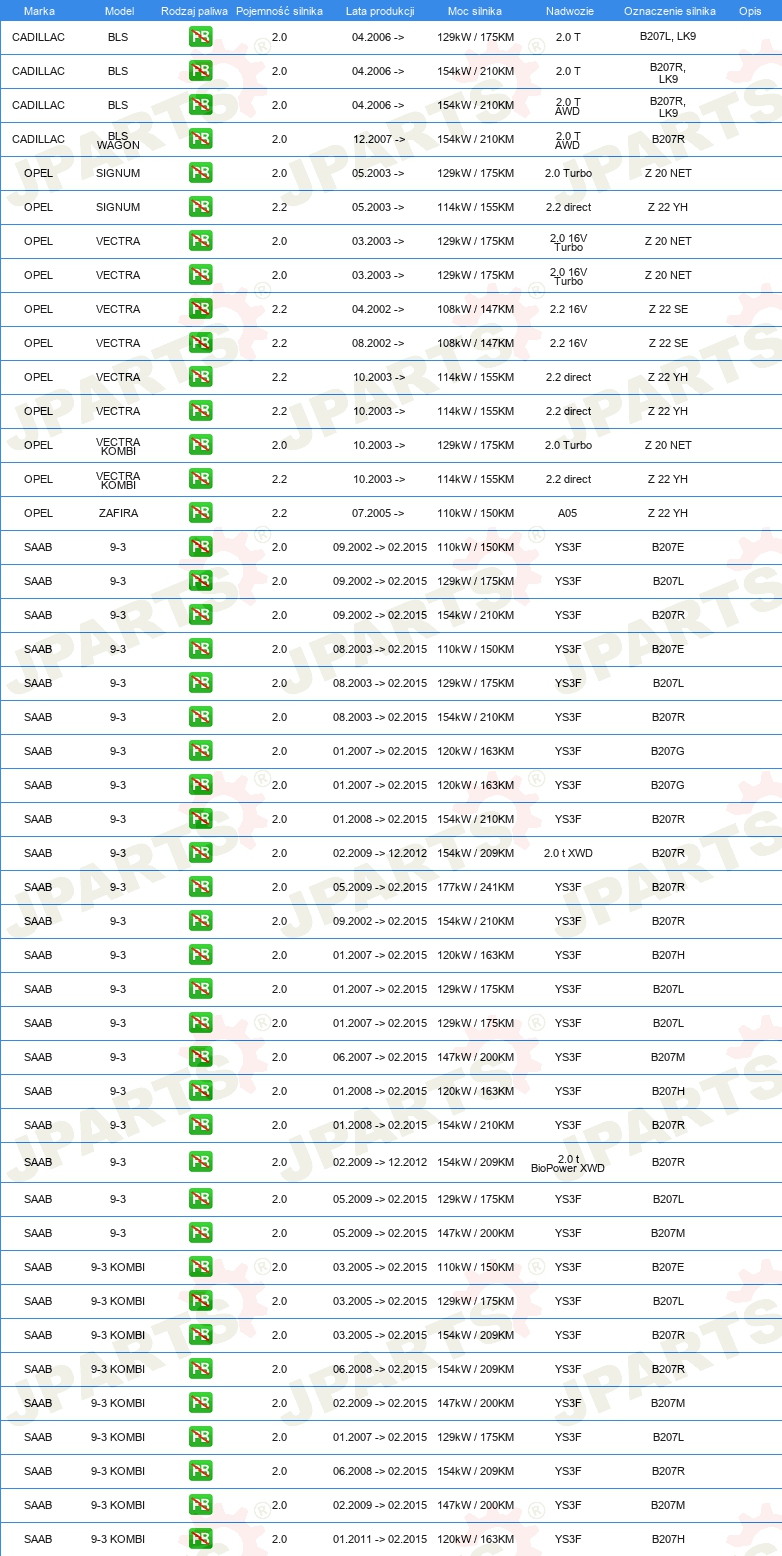Click the '06.2007 -> 02.2015' date cell
The height and width of the screenshot is (1556, 782).
(x=380, y=1057)
